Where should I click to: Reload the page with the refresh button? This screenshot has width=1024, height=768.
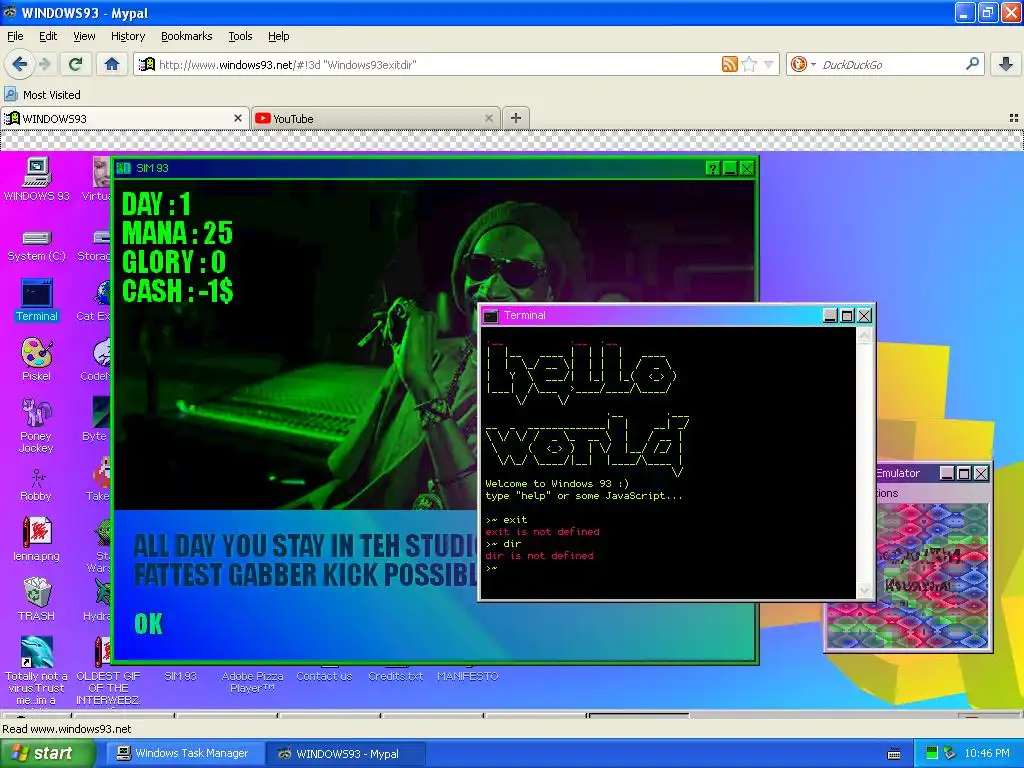(x=75, y=64)
